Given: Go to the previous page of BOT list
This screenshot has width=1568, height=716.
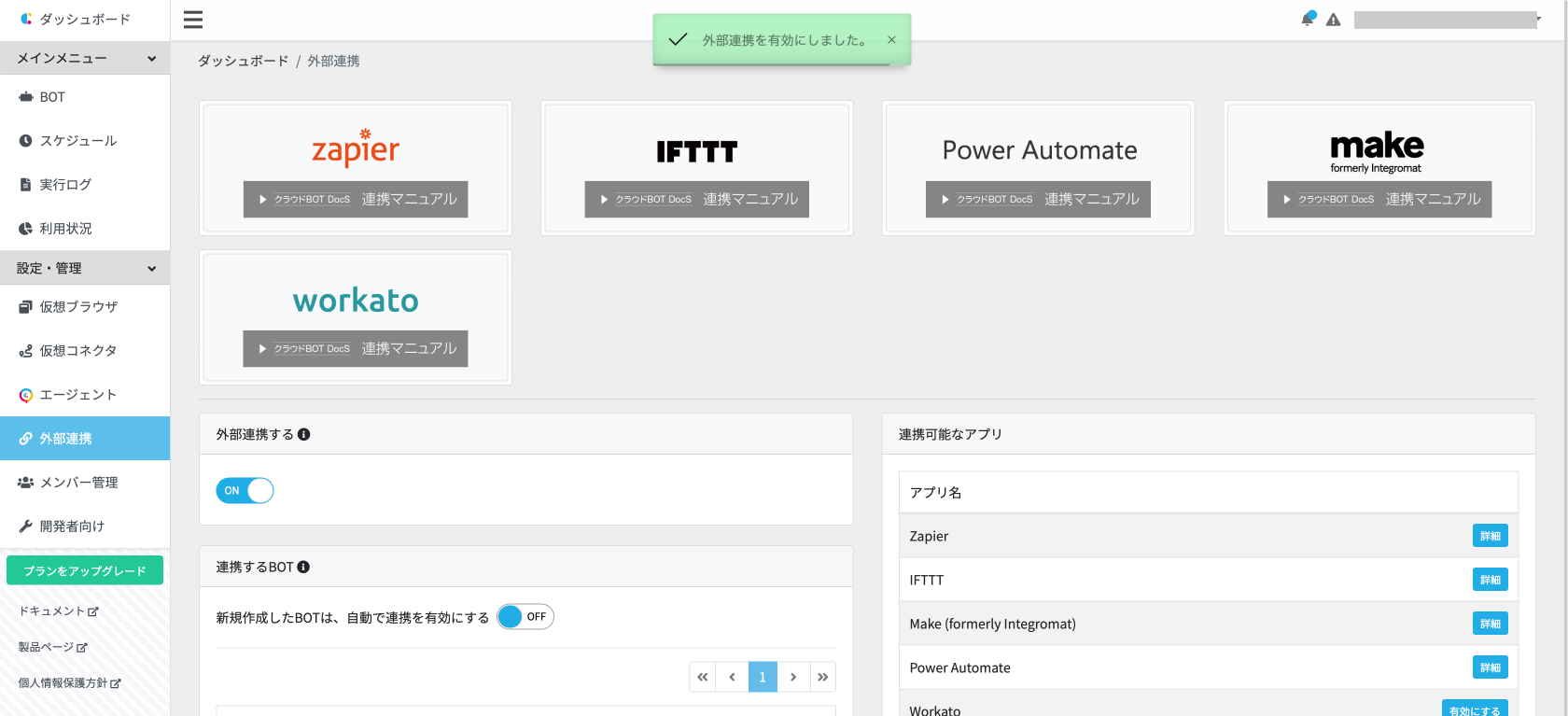Looking at the screenshot, I should (x=732, y=677).
